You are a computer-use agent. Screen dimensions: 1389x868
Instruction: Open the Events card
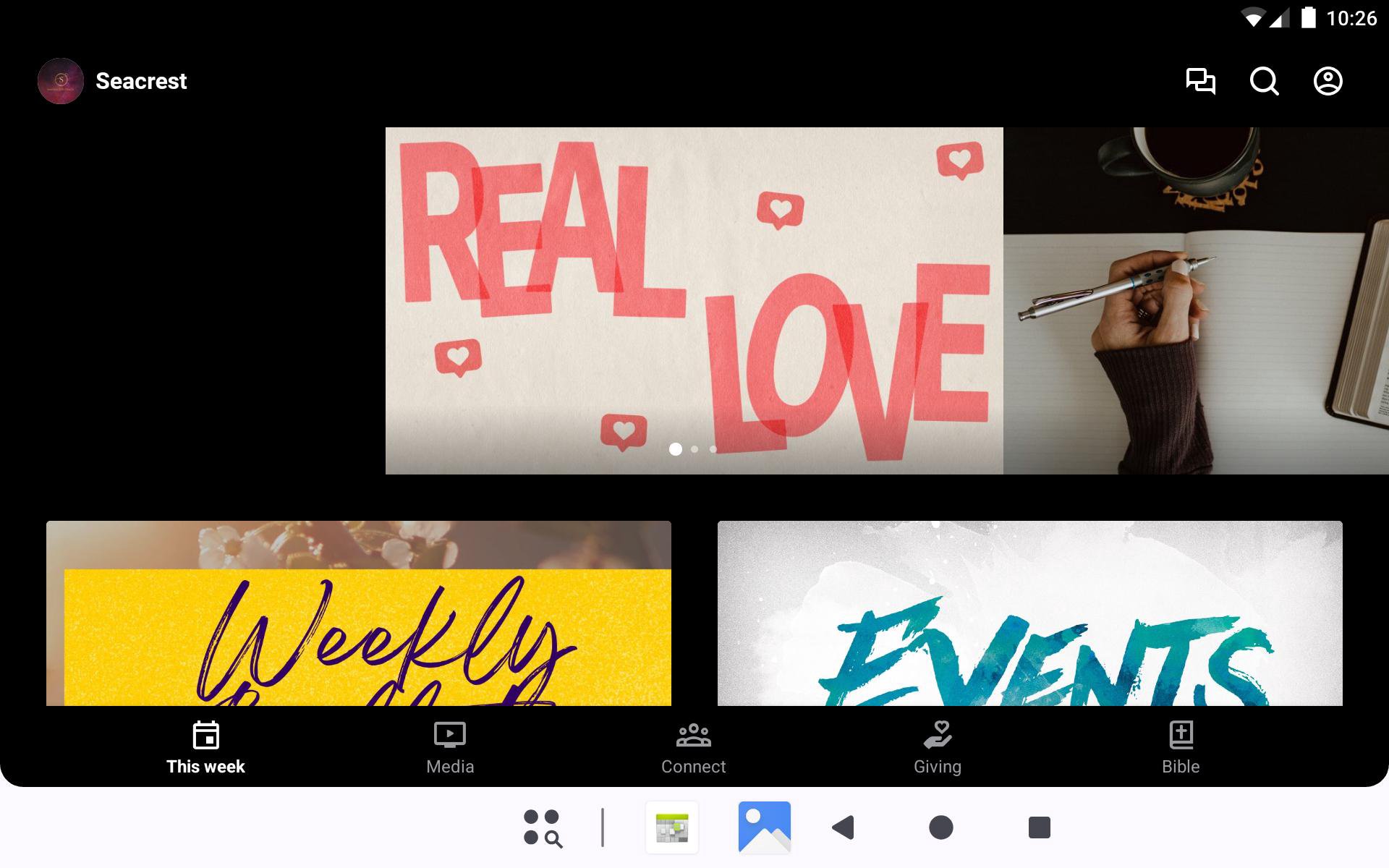click(1029, 613)
